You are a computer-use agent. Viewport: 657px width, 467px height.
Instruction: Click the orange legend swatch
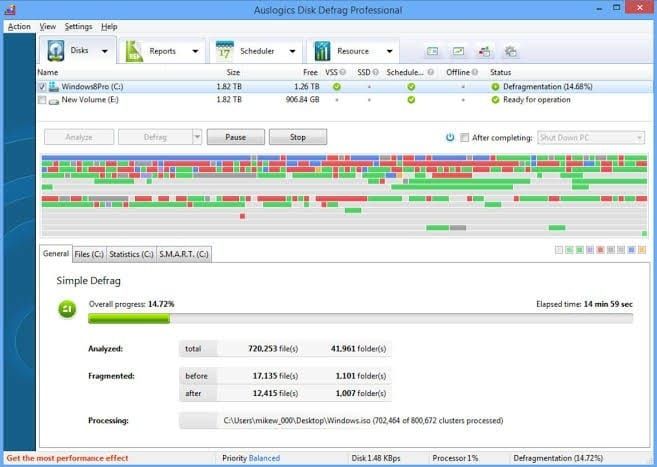[x=641, y=250]
